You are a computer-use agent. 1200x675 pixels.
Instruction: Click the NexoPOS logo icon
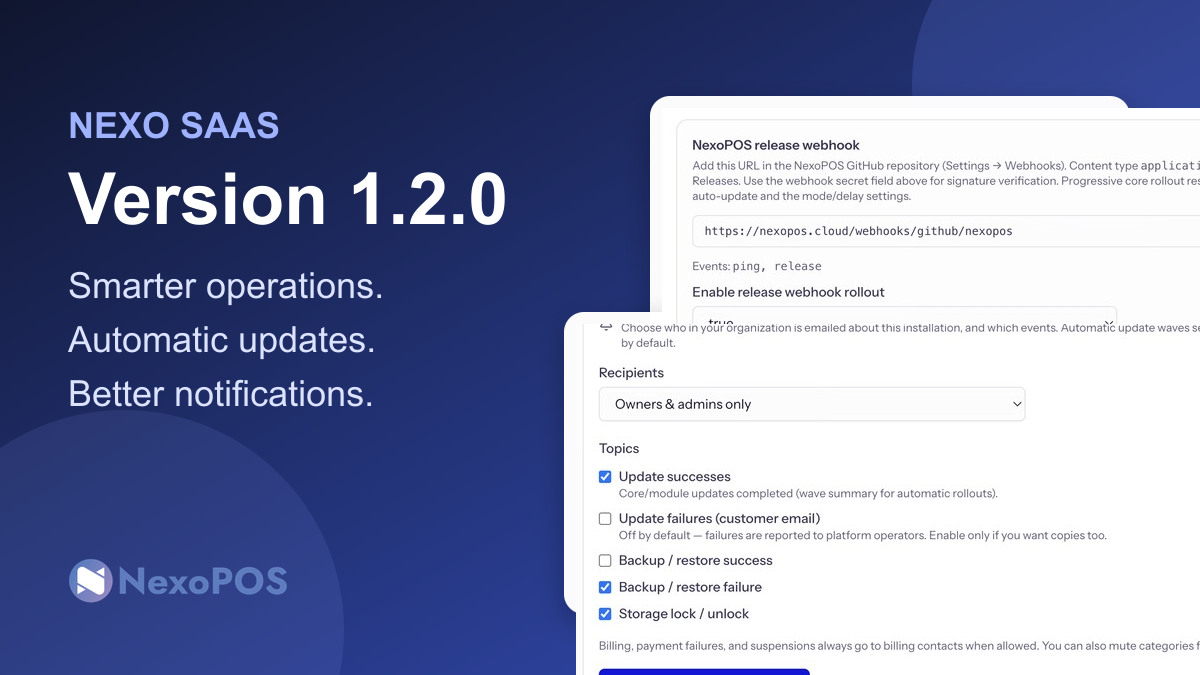[90, 580]
